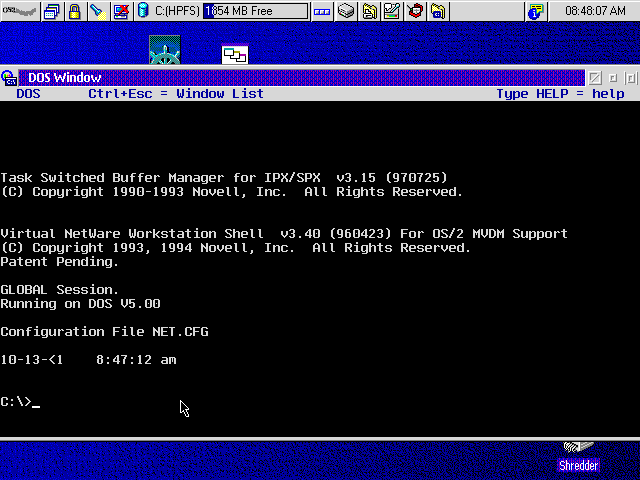Click the disk cylinder monitor icon
Image resolution: width=640 pixels, height=480 pixels.
point(143,10)
